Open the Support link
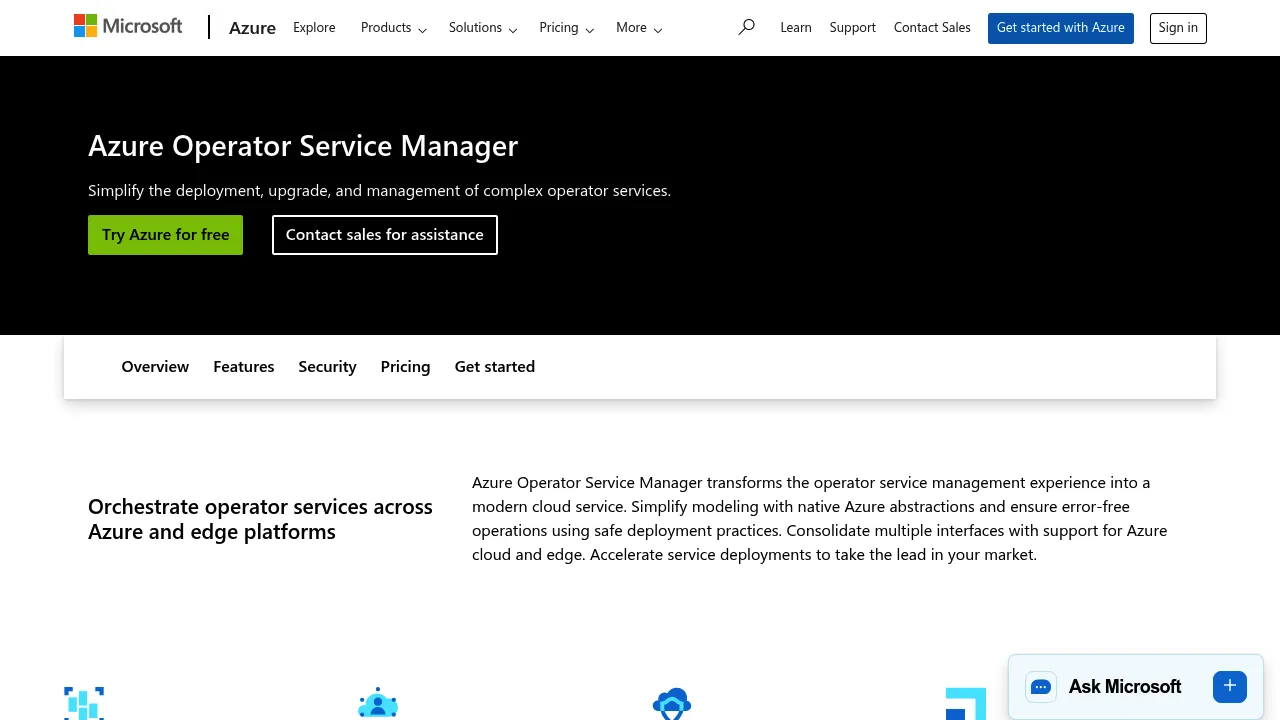1280x720 pixels. tap(853, 28)
